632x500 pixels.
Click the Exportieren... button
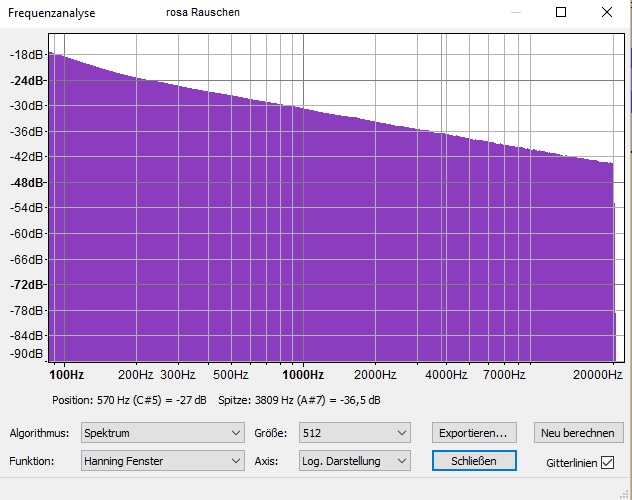tap(474, 433)
